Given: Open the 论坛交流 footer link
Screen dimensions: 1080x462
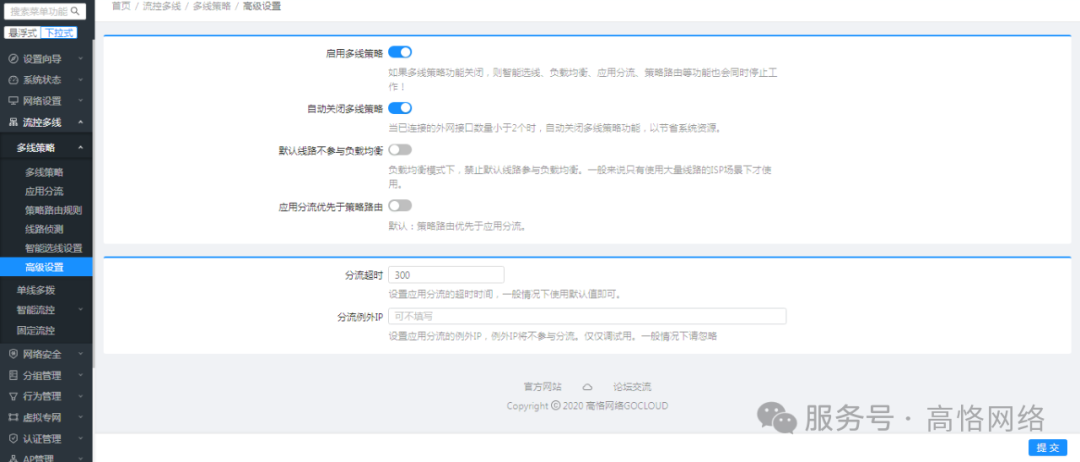Looking at the screenshot, I should (632, 386).
